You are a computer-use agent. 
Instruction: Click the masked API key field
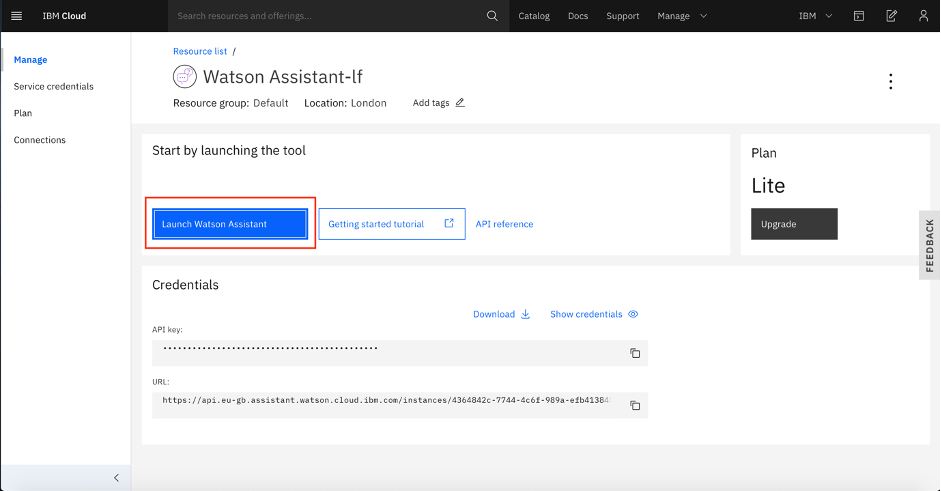click(x=400, y=353)
